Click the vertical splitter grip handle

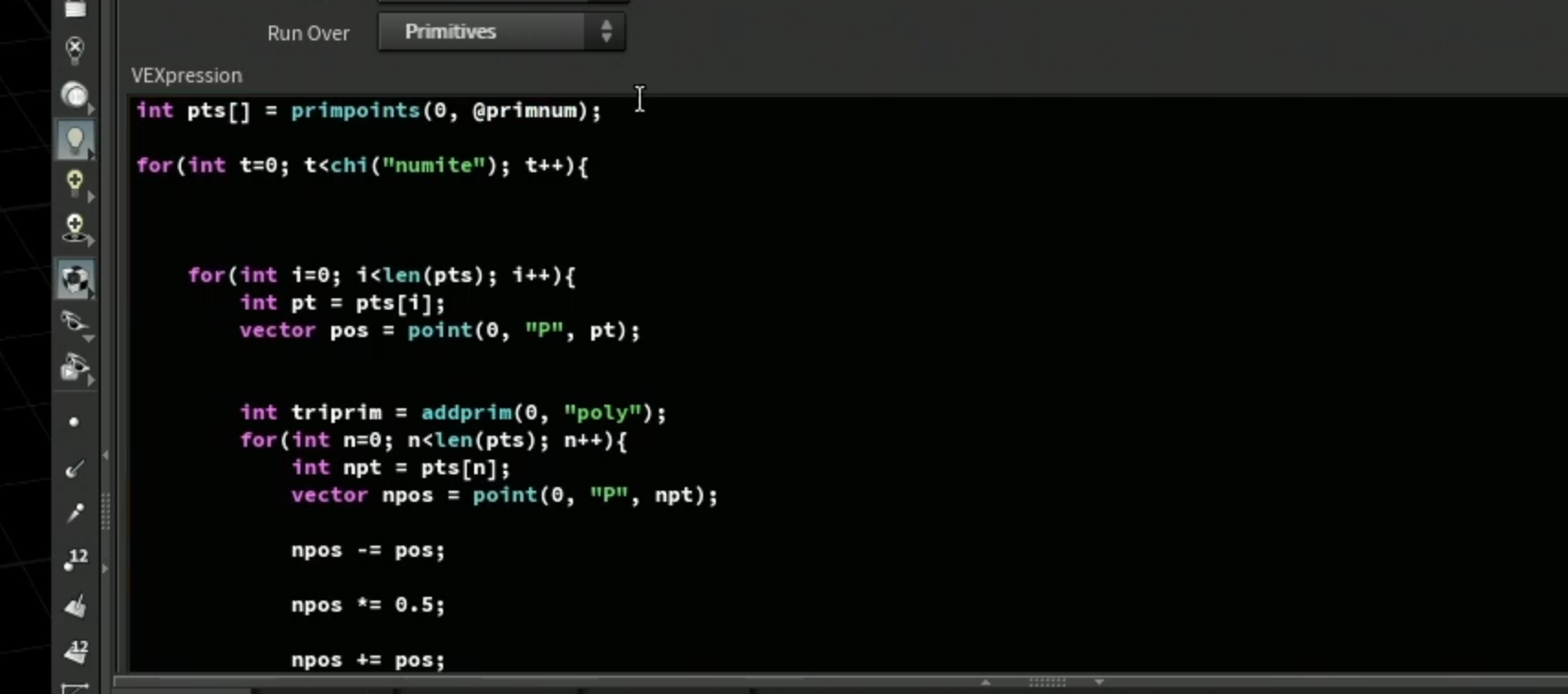pos(105,511)
